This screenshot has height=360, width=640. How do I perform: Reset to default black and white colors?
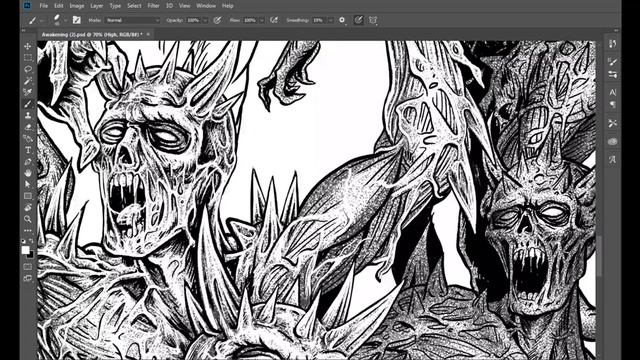pos(24,241)
